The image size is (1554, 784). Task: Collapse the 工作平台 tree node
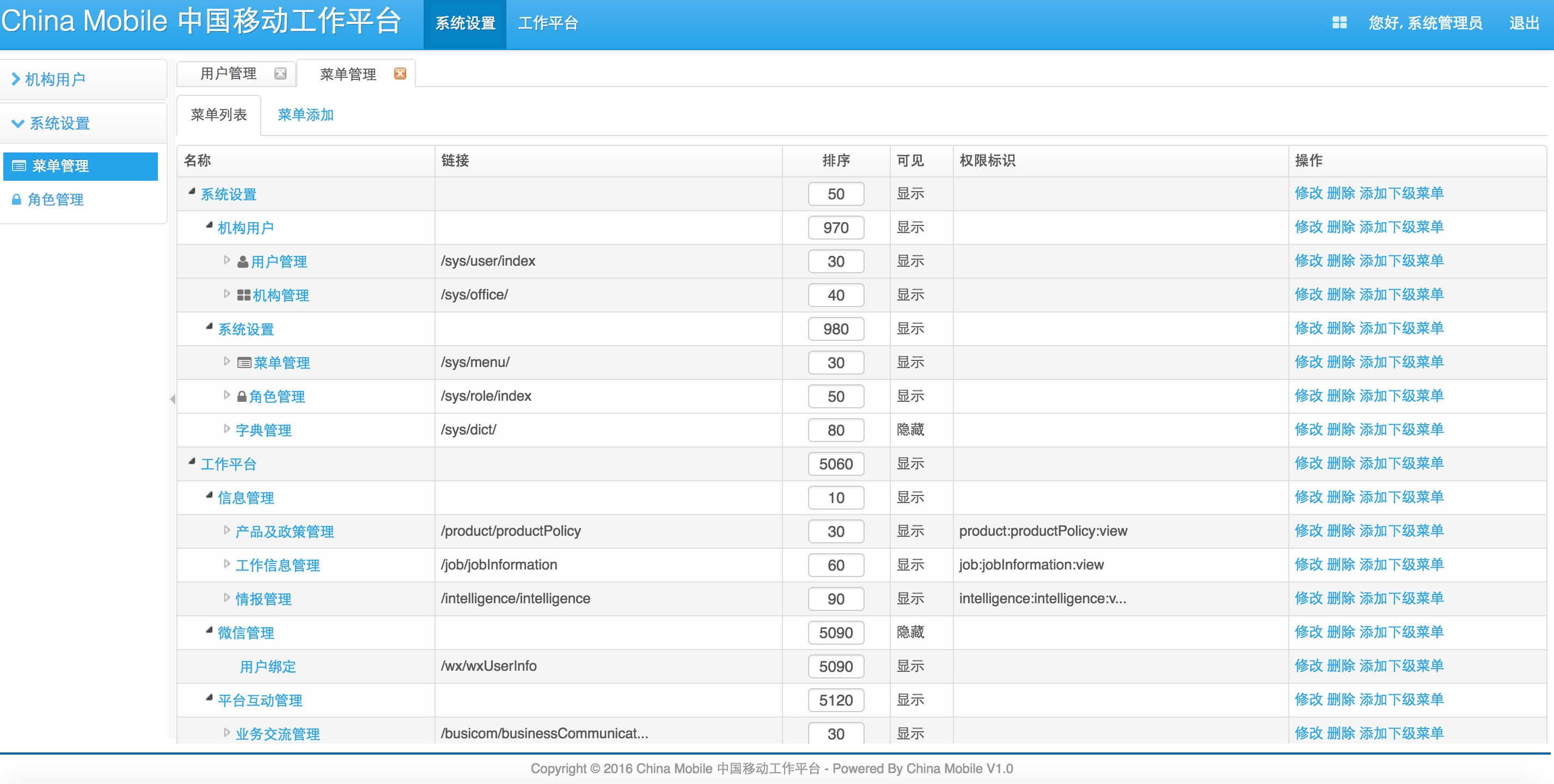[x=192, y=462]
